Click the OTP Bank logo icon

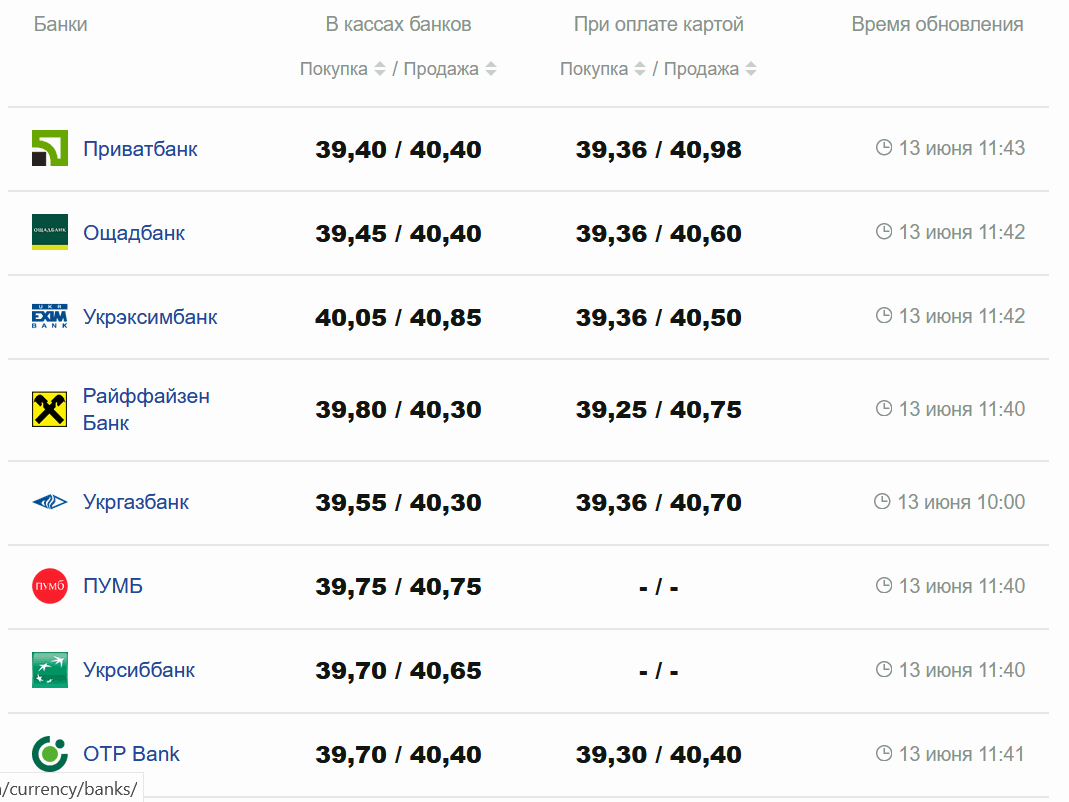(x=49, y=754)
